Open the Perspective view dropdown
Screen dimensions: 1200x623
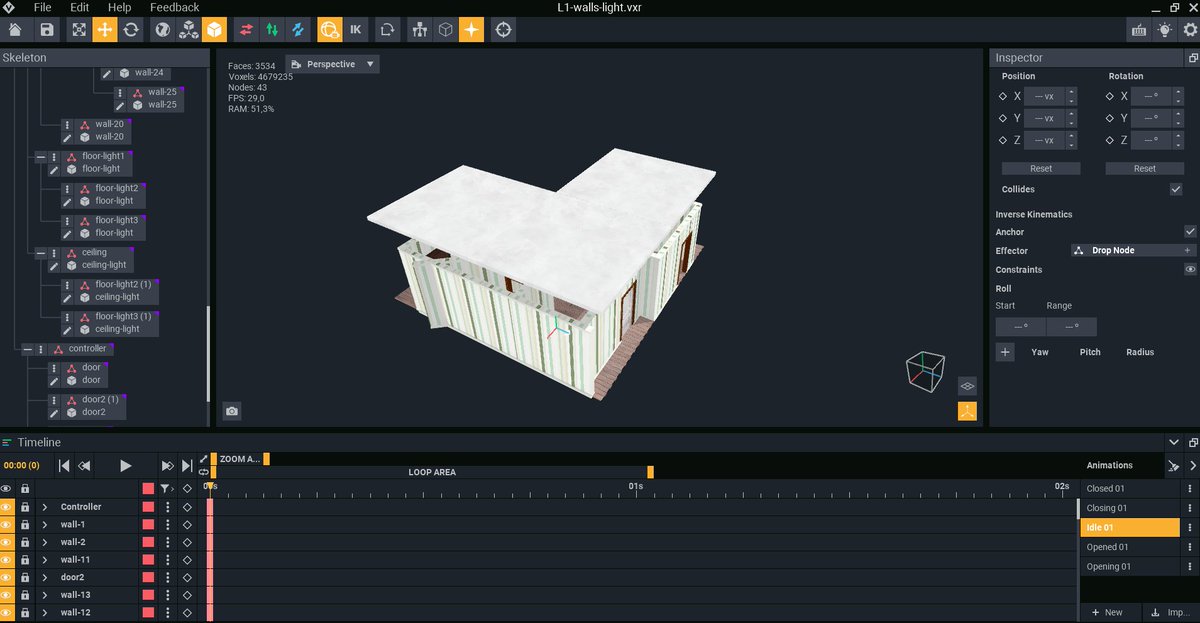tap(332, 63)
